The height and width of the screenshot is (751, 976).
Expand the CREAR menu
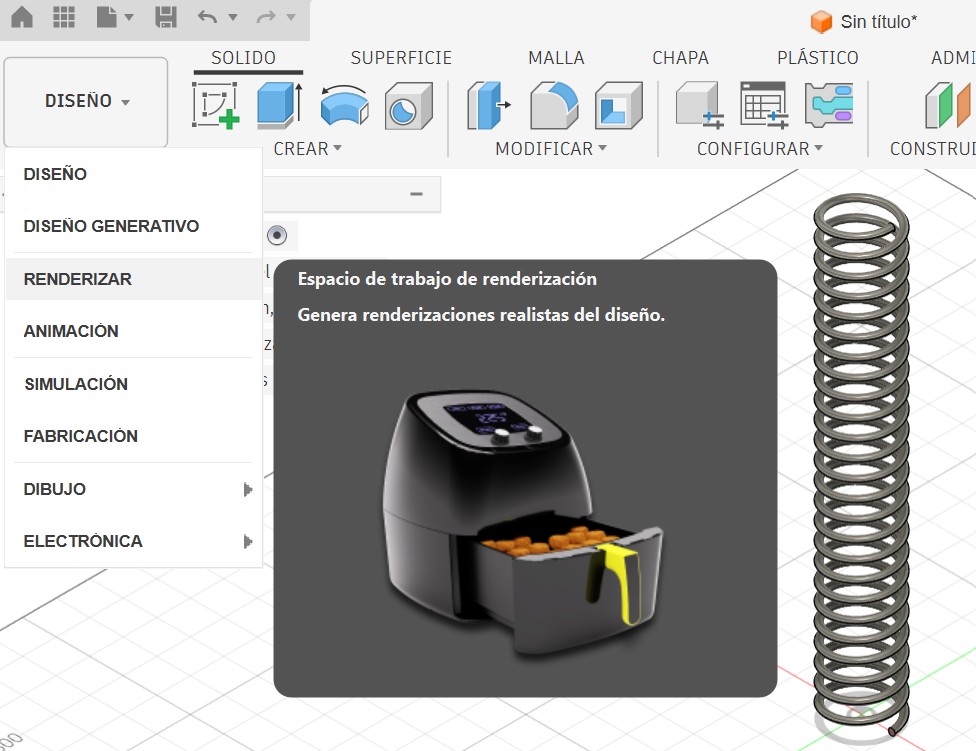point(307,149)
